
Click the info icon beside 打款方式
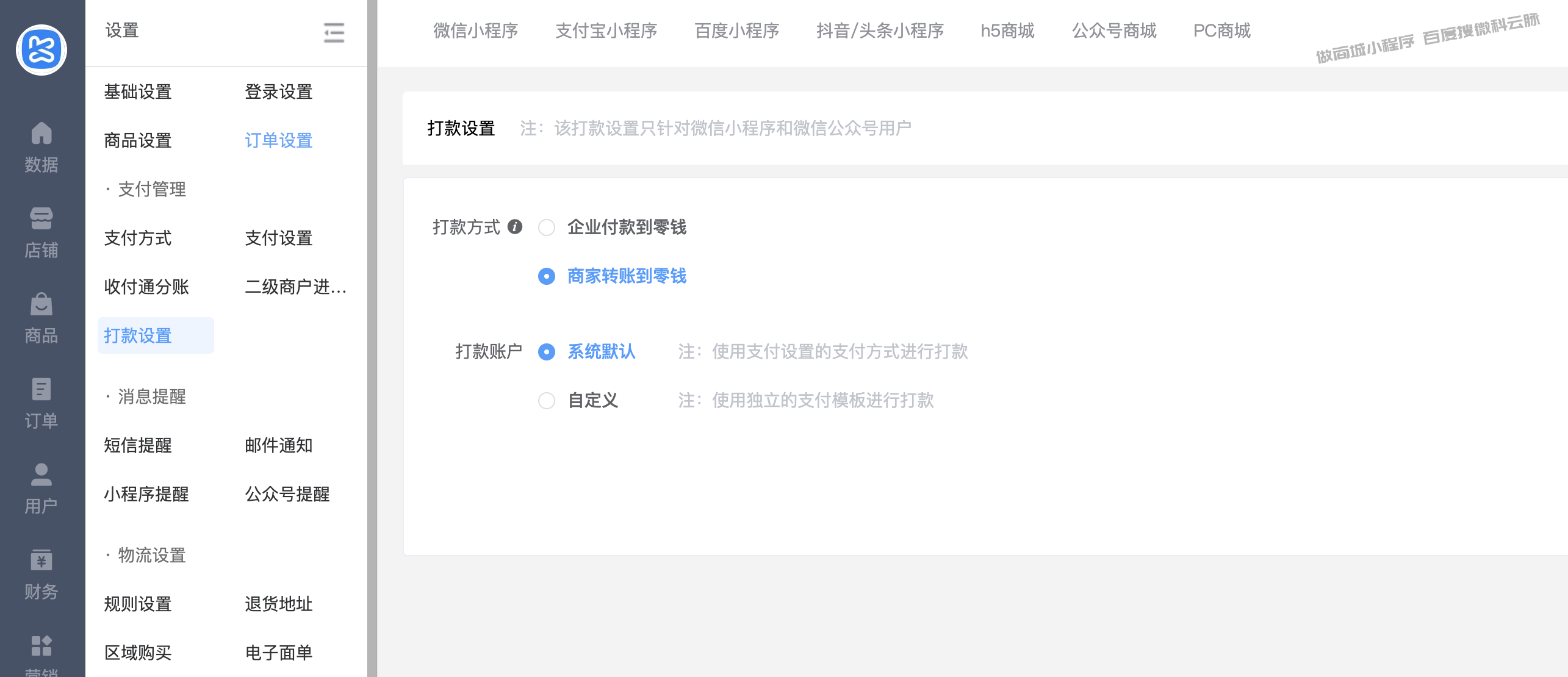[515, 227]
